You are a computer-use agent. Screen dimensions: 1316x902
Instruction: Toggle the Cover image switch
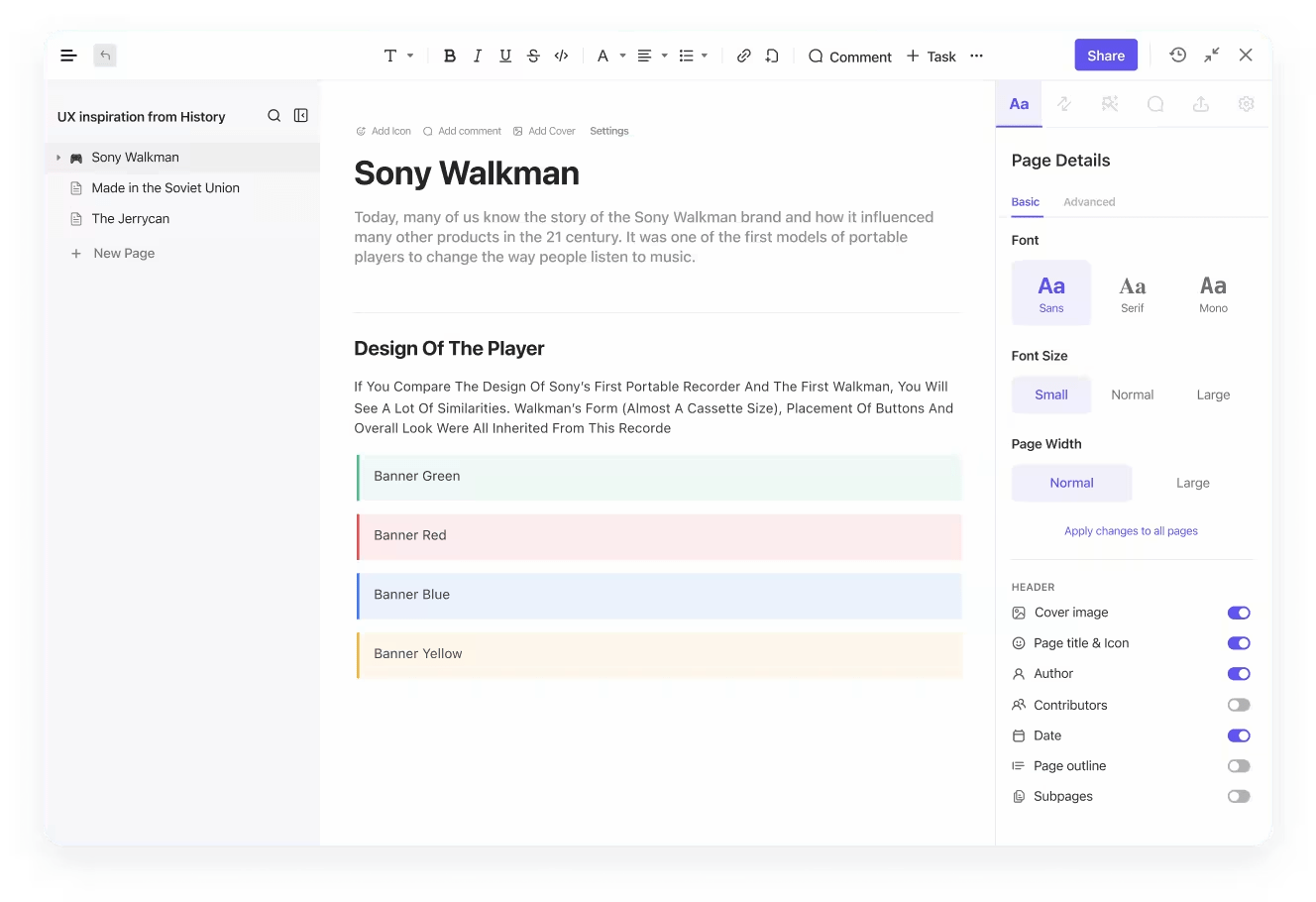pyautogui.click(x=1239, y=613)
